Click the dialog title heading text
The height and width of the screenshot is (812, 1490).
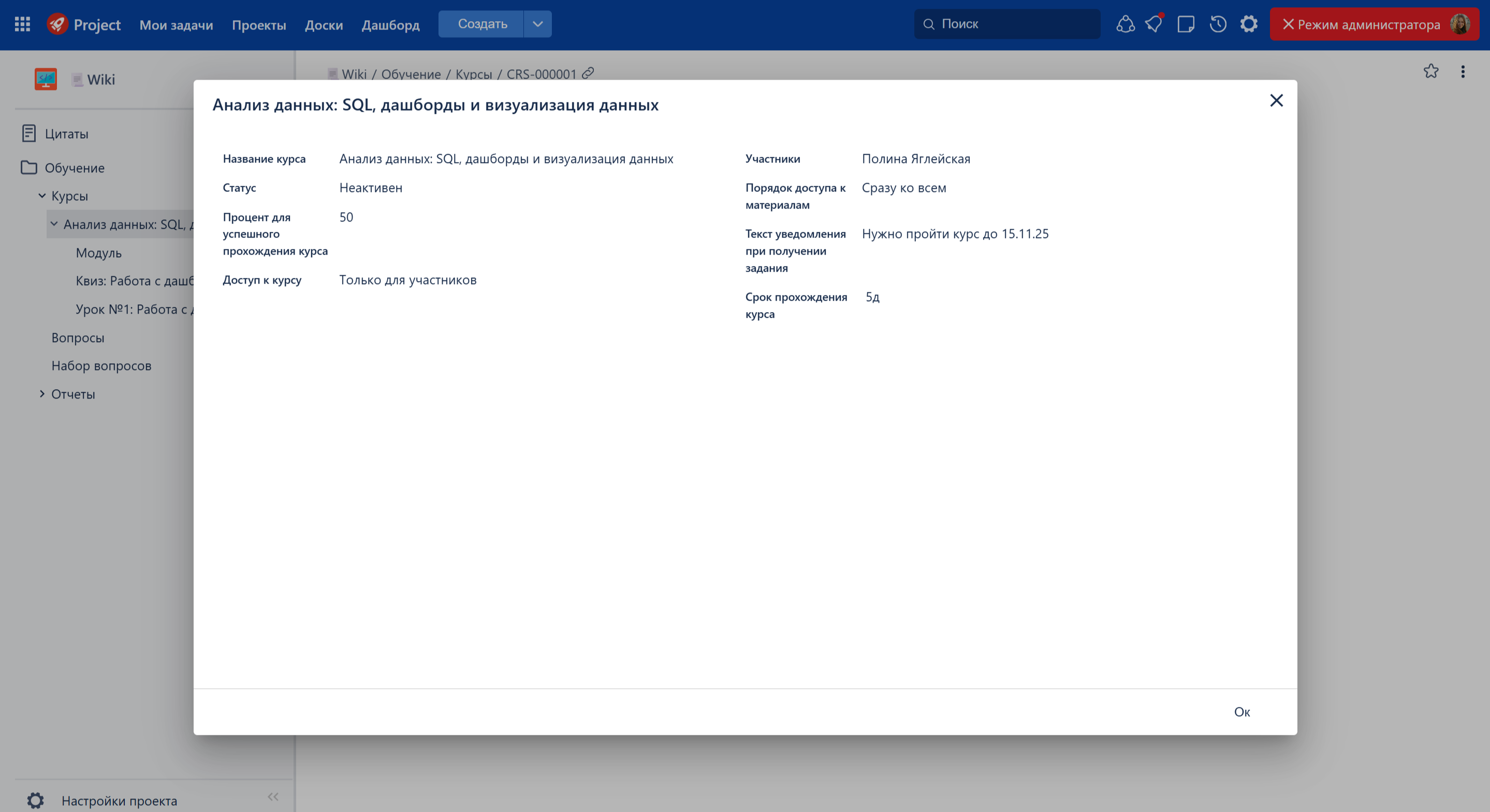(x=435, y=105)
